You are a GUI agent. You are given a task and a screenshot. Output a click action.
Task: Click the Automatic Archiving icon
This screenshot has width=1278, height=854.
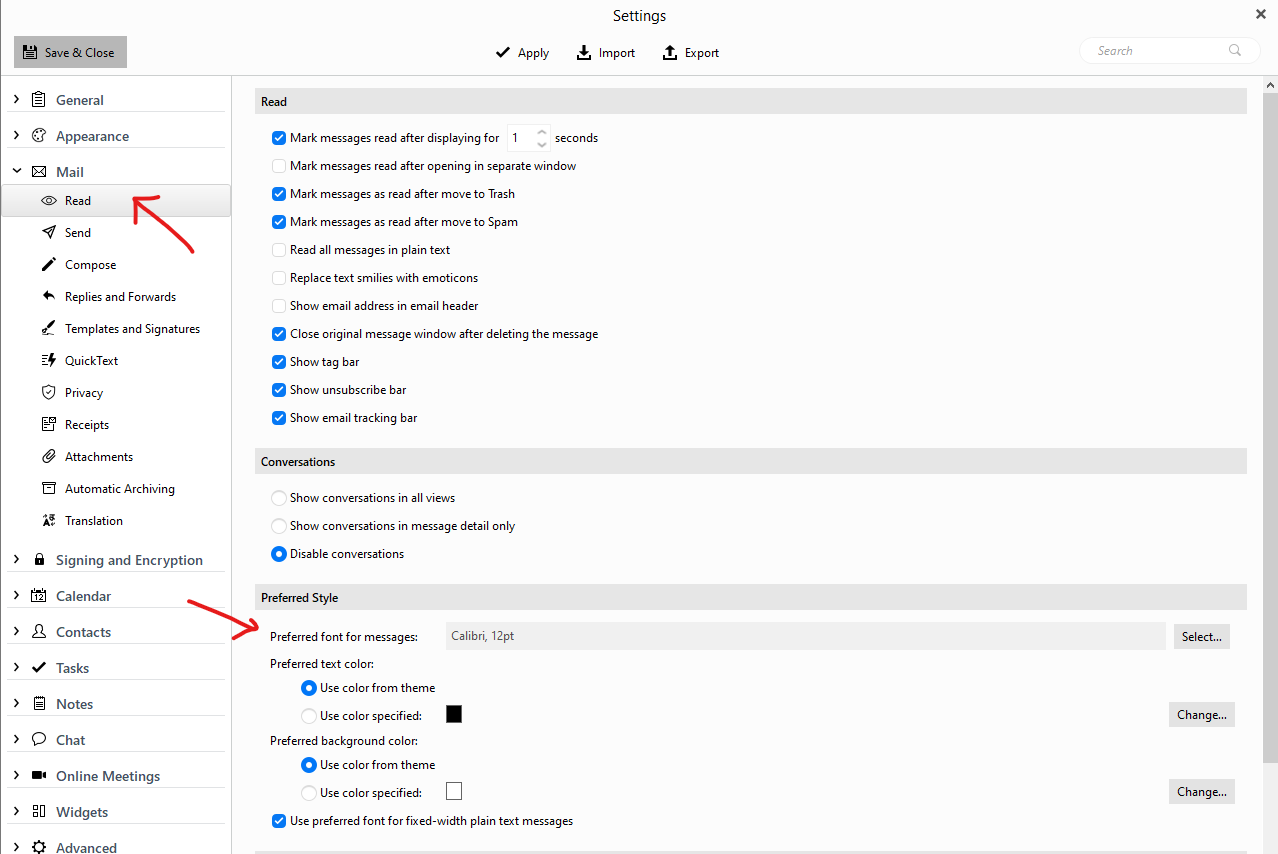pyautogui.click(x=49, y=488)
